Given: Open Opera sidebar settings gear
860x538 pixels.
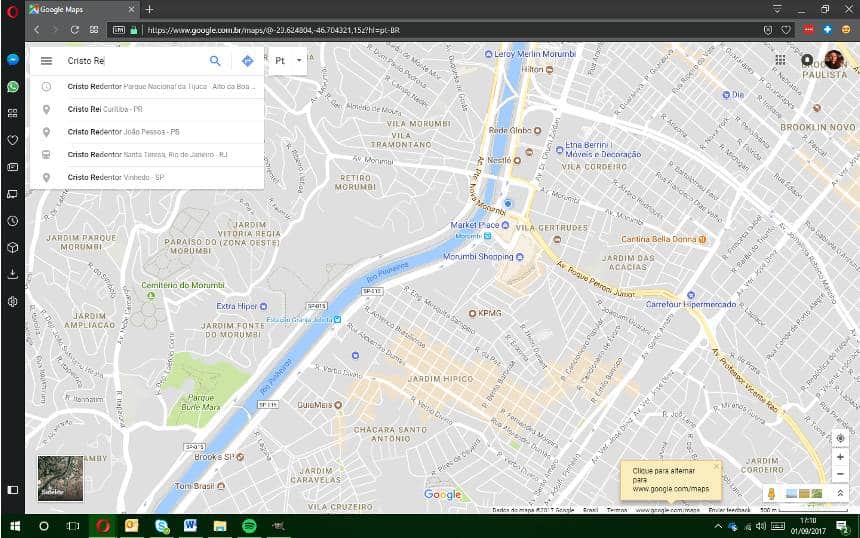Looking at the screenshot, I should pos(13,301).
